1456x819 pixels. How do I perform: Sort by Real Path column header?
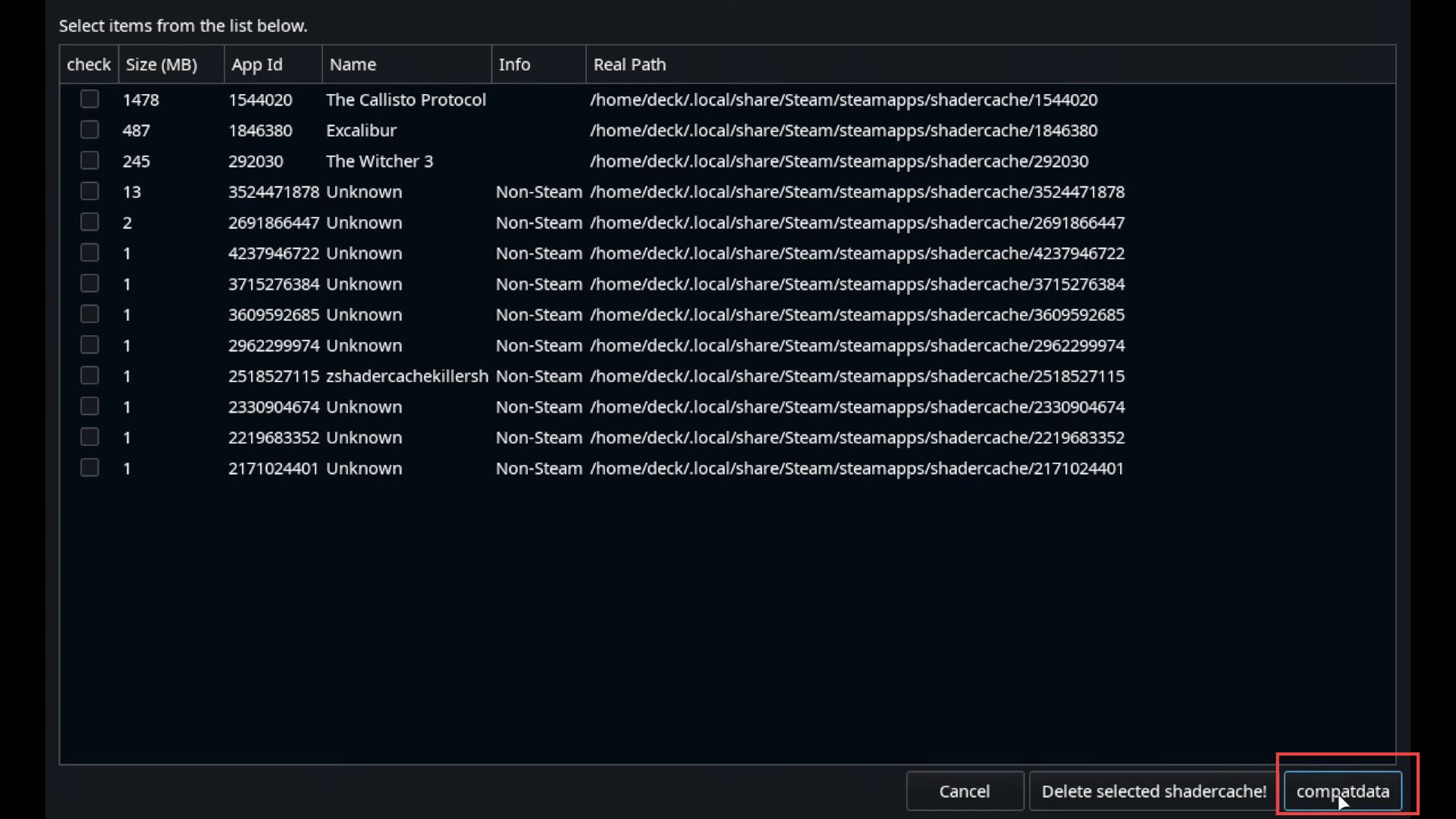pyautogui.click(x=990, y=64)
